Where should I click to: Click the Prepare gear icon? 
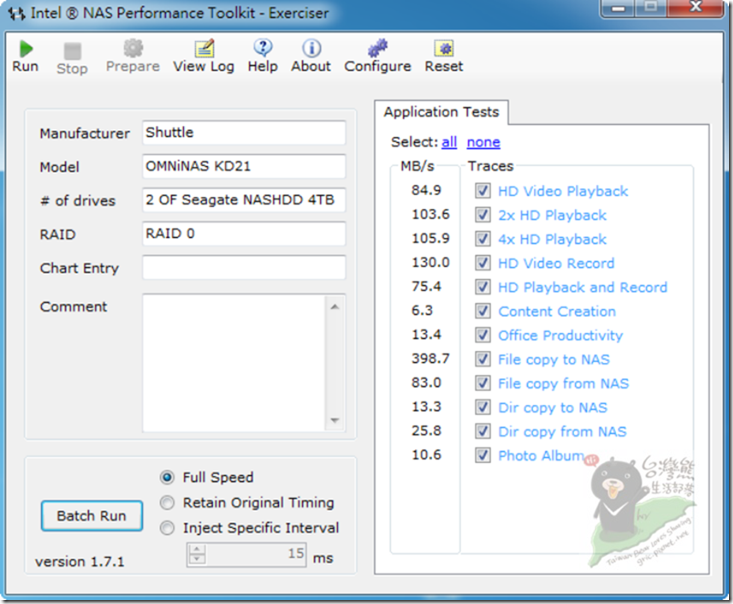pos(133,48)
